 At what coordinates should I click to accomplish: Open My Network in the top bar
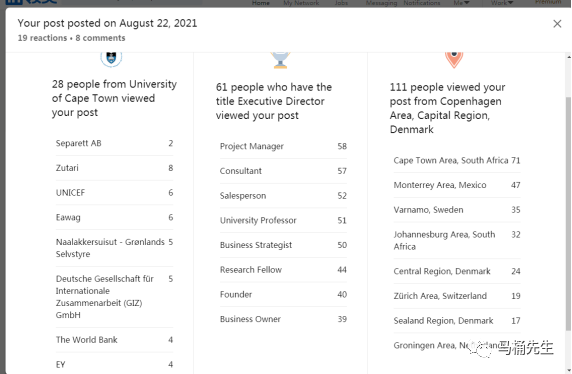pyautogui.click(x=301, y=3)
